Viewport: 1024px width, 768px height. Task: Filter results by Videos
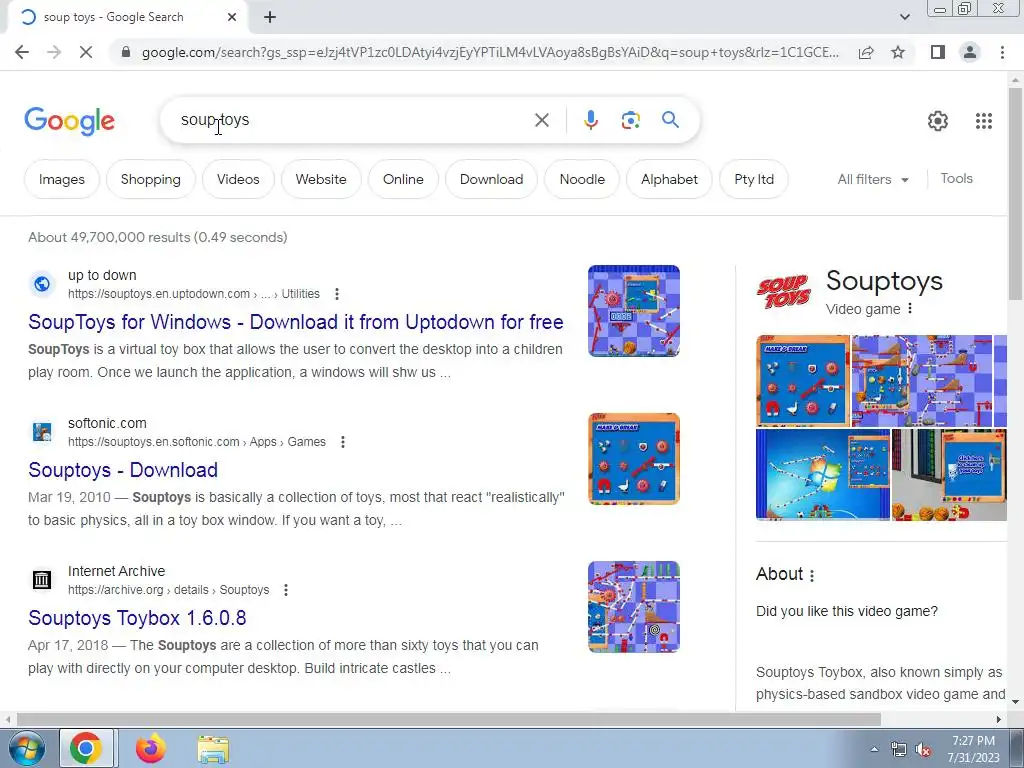pos(238,180)
